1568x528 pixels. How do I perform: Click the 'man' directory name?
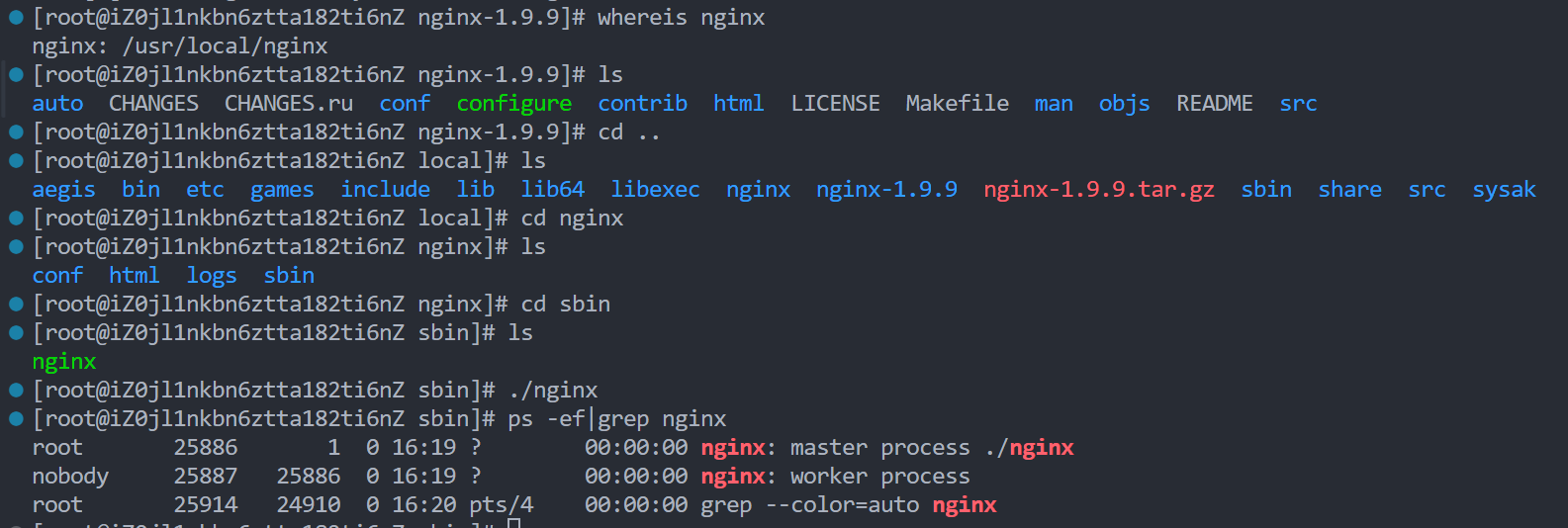[x=1054, y=104]
